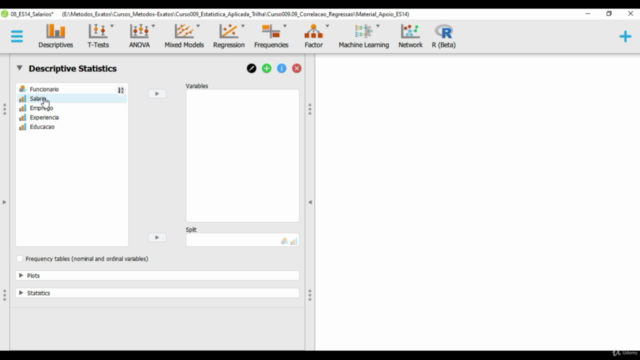Select the Experiencia variable
Image resolution: width=640 pixels, height=360 pixels.
72,117
